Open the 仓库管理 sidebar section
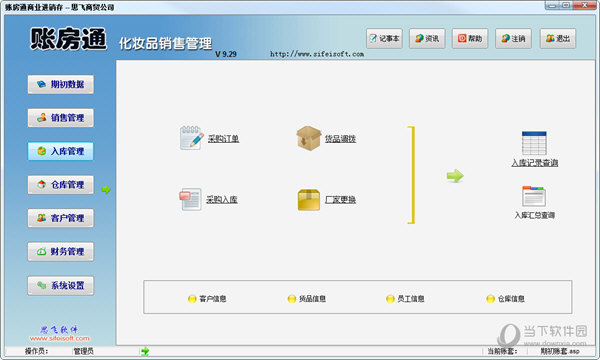Image resolution: width=600 pixels, height=360 pixels. click(x=60, y=185)
